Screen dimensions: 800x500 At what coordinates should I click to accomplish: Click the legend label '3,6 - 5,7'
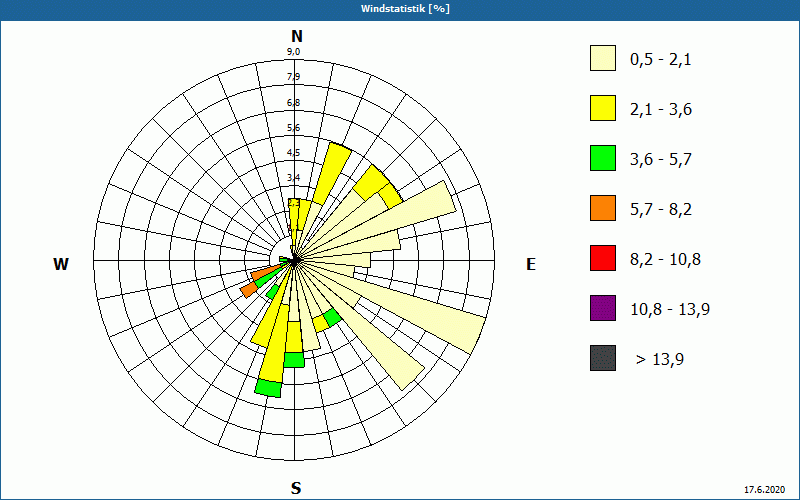click(661, 160)
